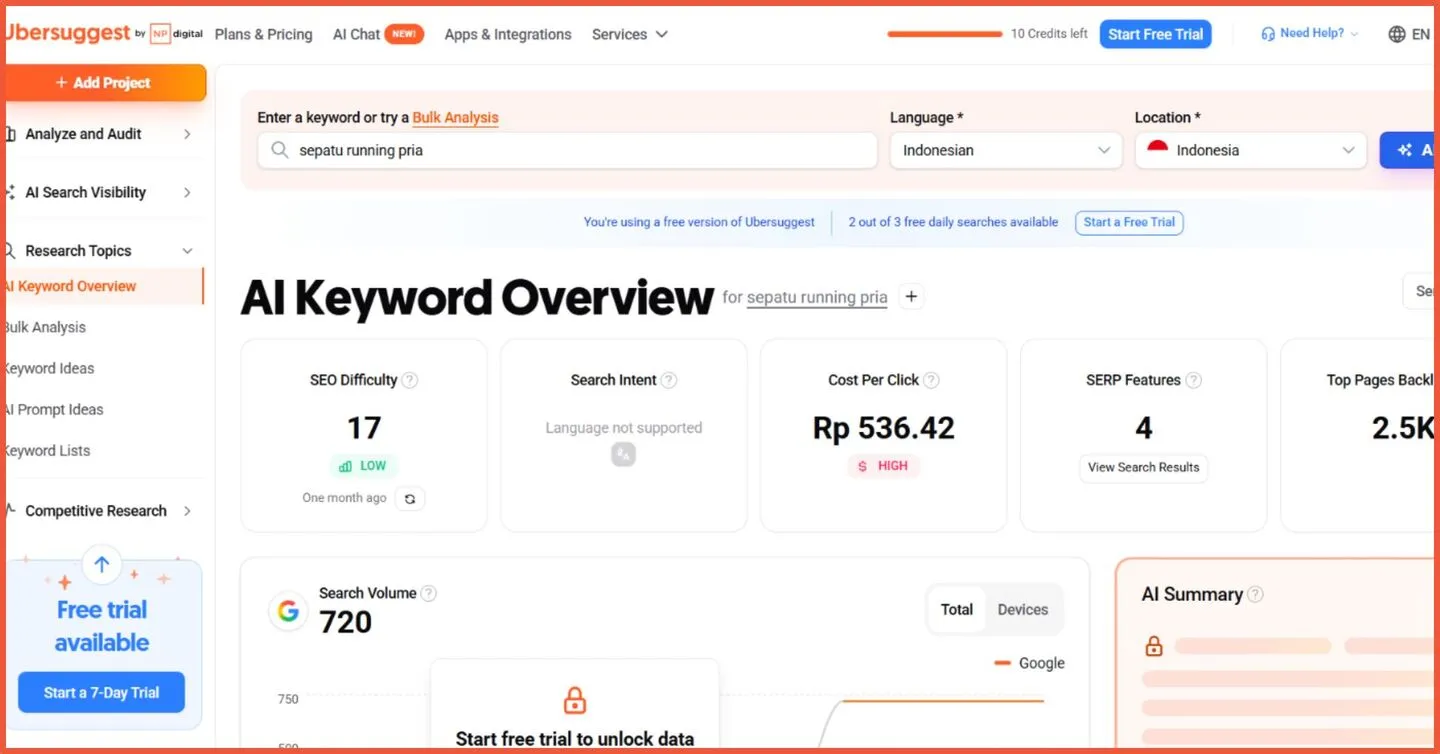1440x754 pixels.
Task: Click the Search Intent help question mark
Action: [x=669, y=380]
